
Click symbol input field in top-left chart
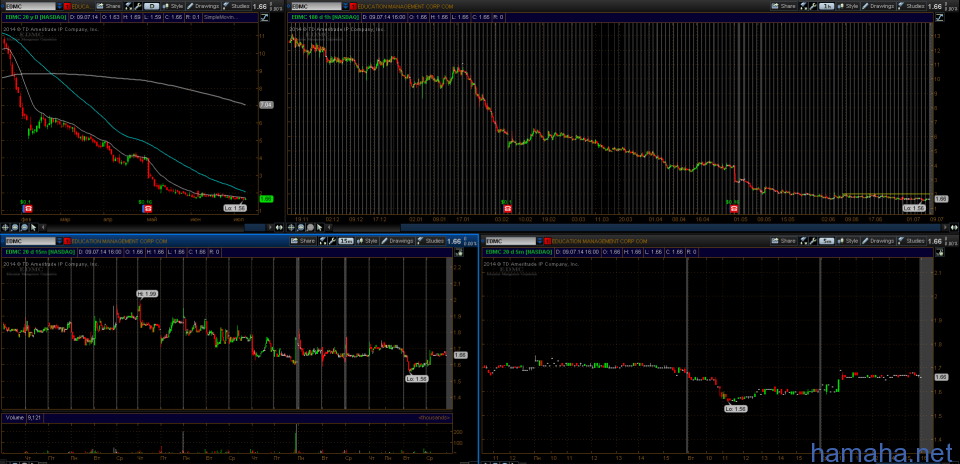click(x=31, y=6)
